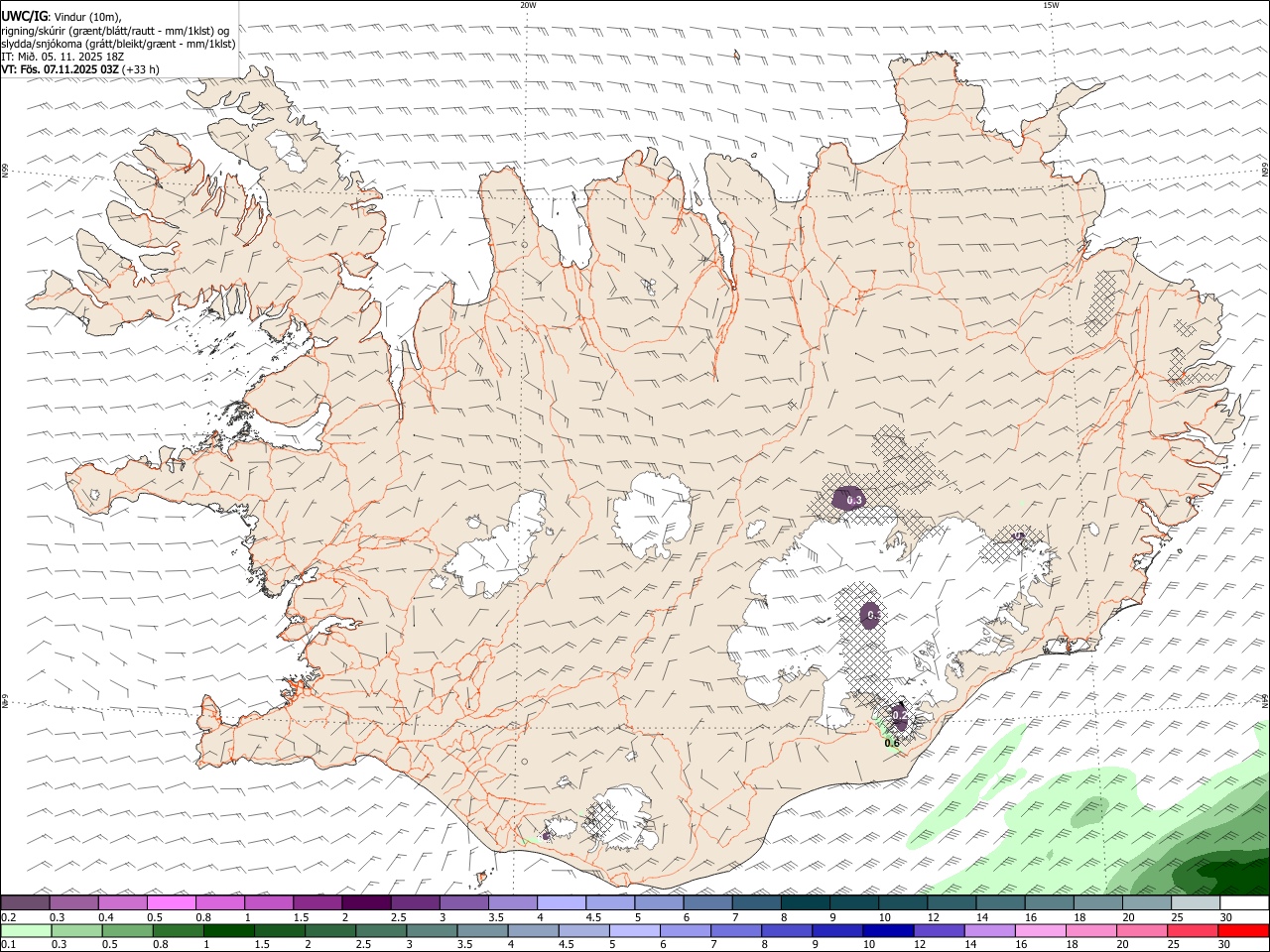Screen dimensions: 1270x952
Task: Pick the bottom-row green swatch starting at 0.5
Action: [127, 930]
